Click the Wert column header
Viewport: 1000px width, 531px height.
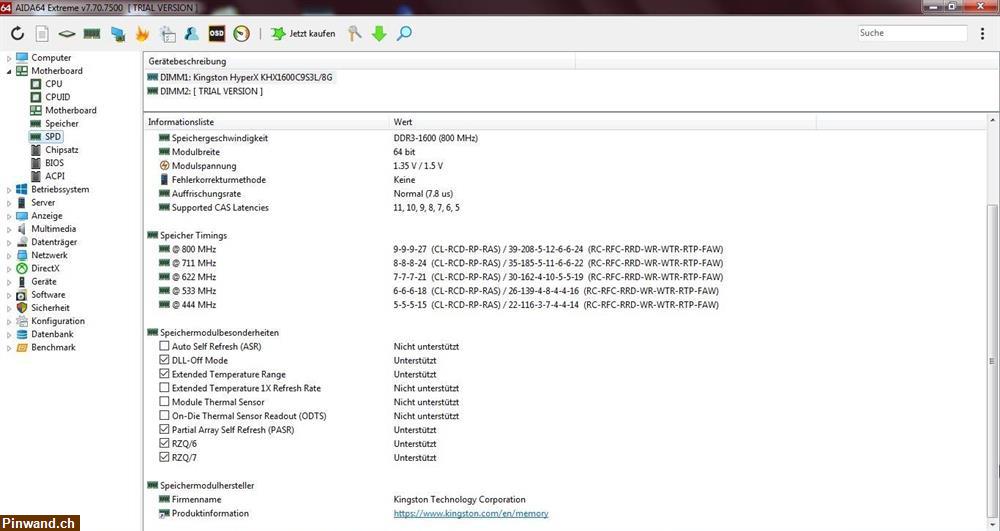[x=603, y=122]
